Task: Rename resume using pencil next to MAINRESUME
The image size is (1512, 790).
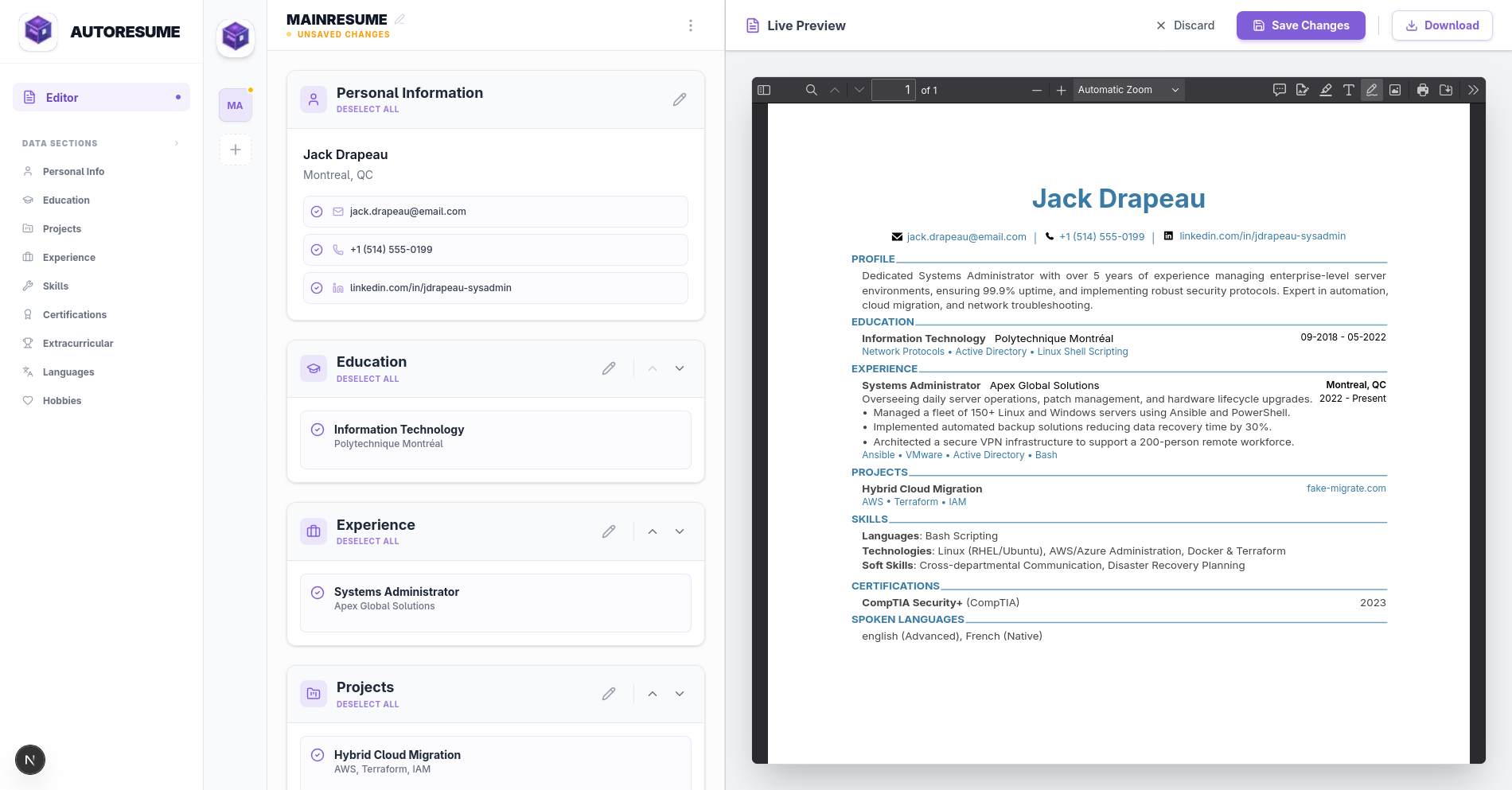Action: point(399,19)
